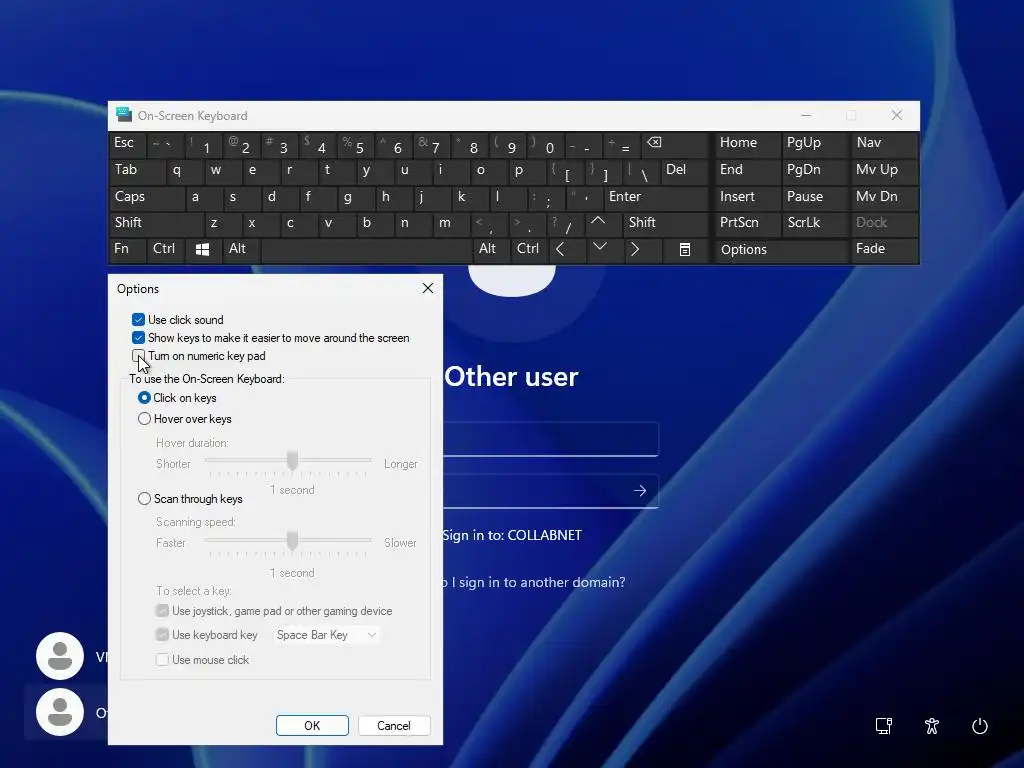Click the Del key
The image size is (1024, 768).
(x=684, y=170)
